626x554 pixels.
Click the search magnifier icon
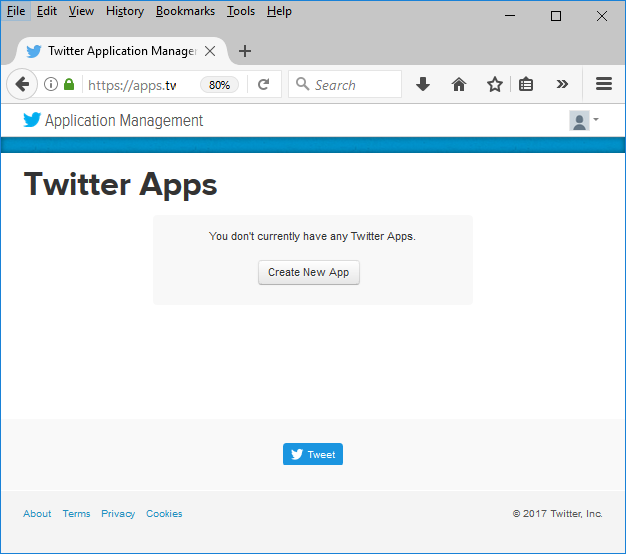[x=302, y=84]
